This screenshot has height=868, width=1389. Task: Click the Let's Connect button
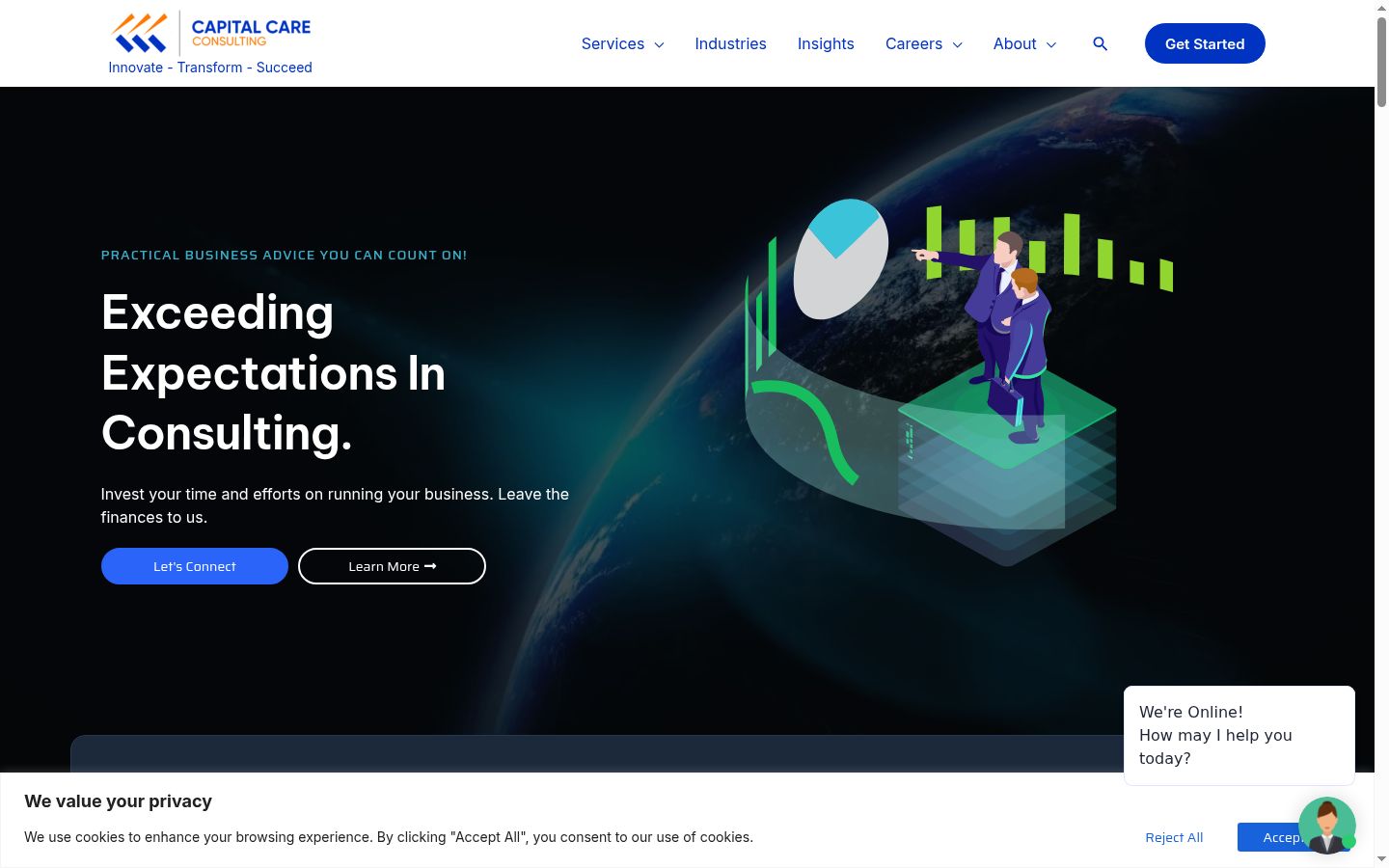[x=195, y=566]
